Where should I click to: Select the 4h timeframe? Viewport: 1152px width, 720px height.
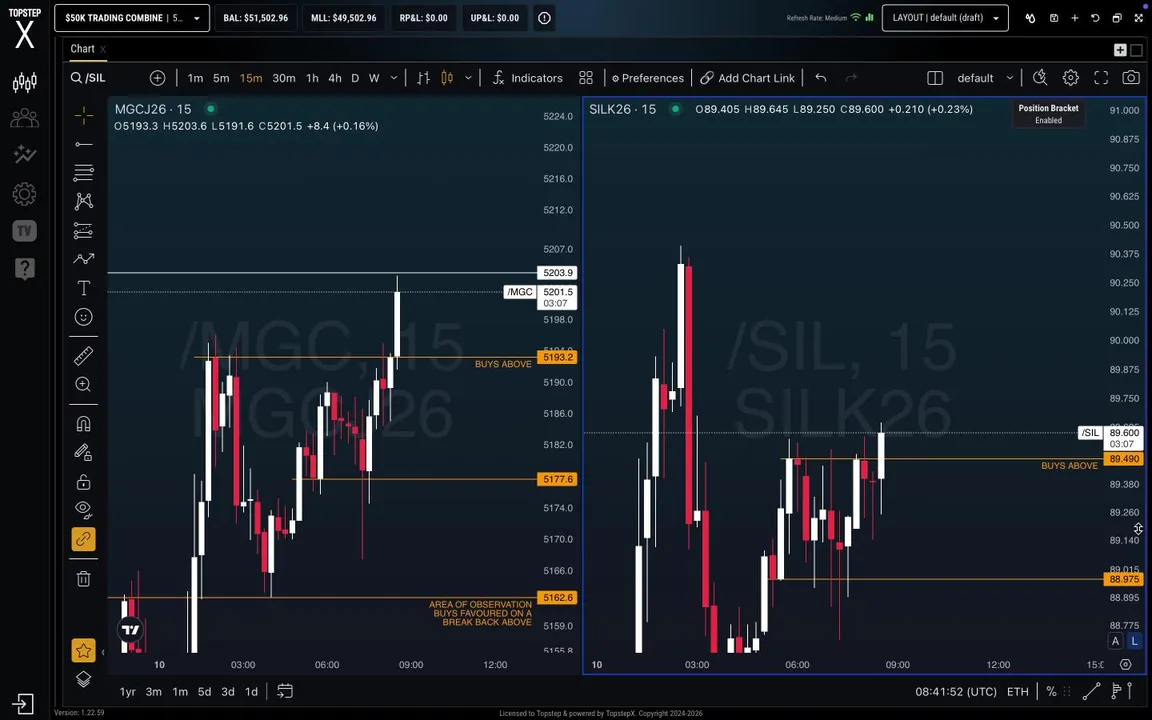tap(334, 78)
